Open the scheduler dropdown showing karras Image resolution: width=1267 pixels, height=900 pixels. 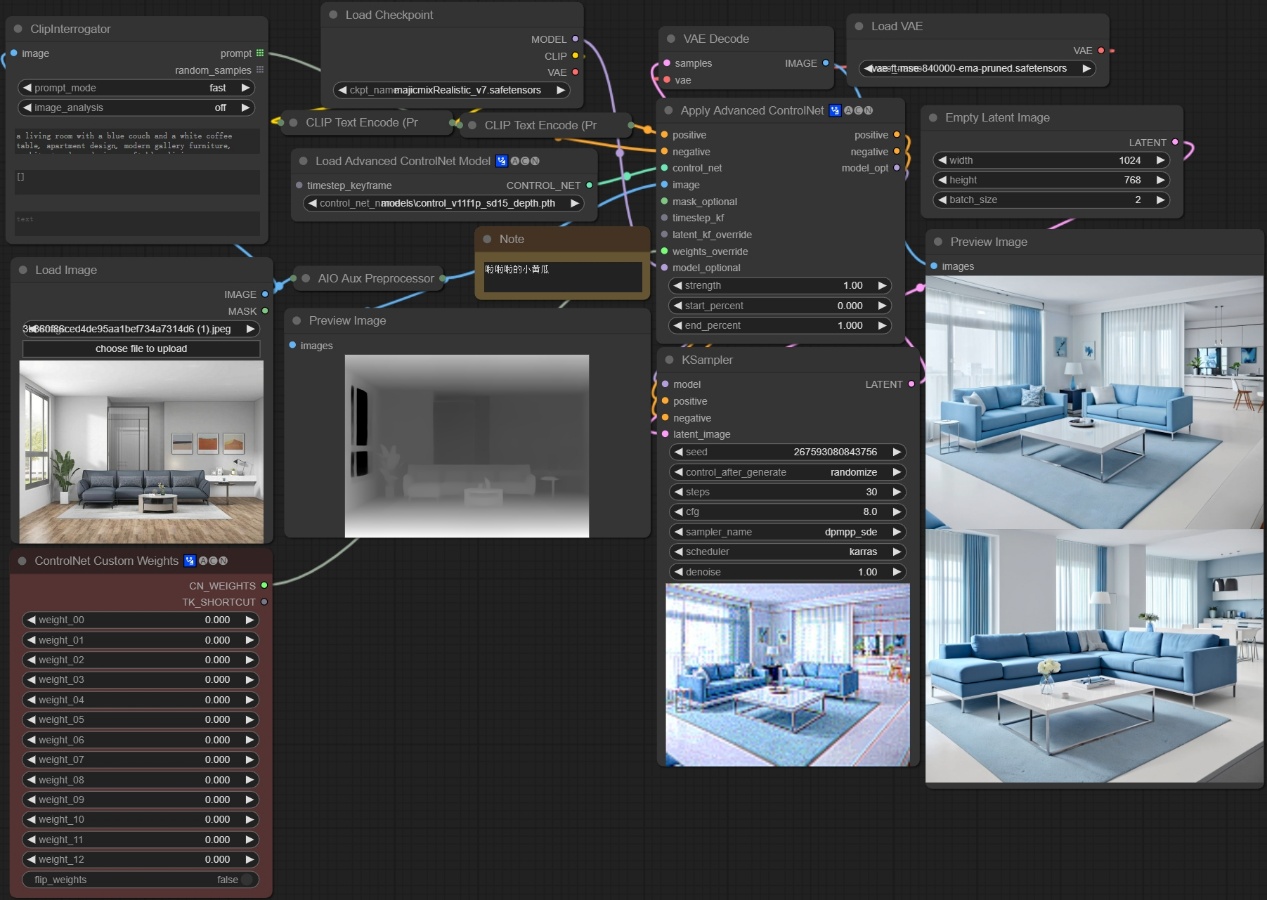tap(787, 552)
